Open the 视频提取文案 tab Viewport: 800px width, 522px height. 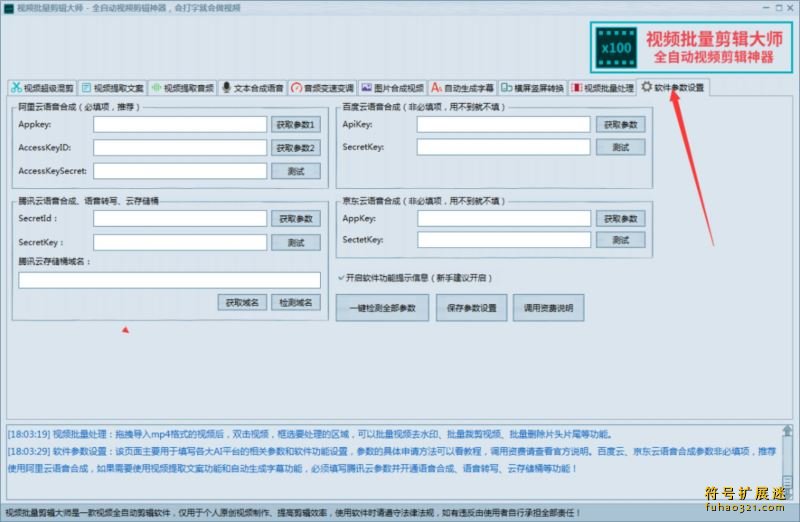113,88
